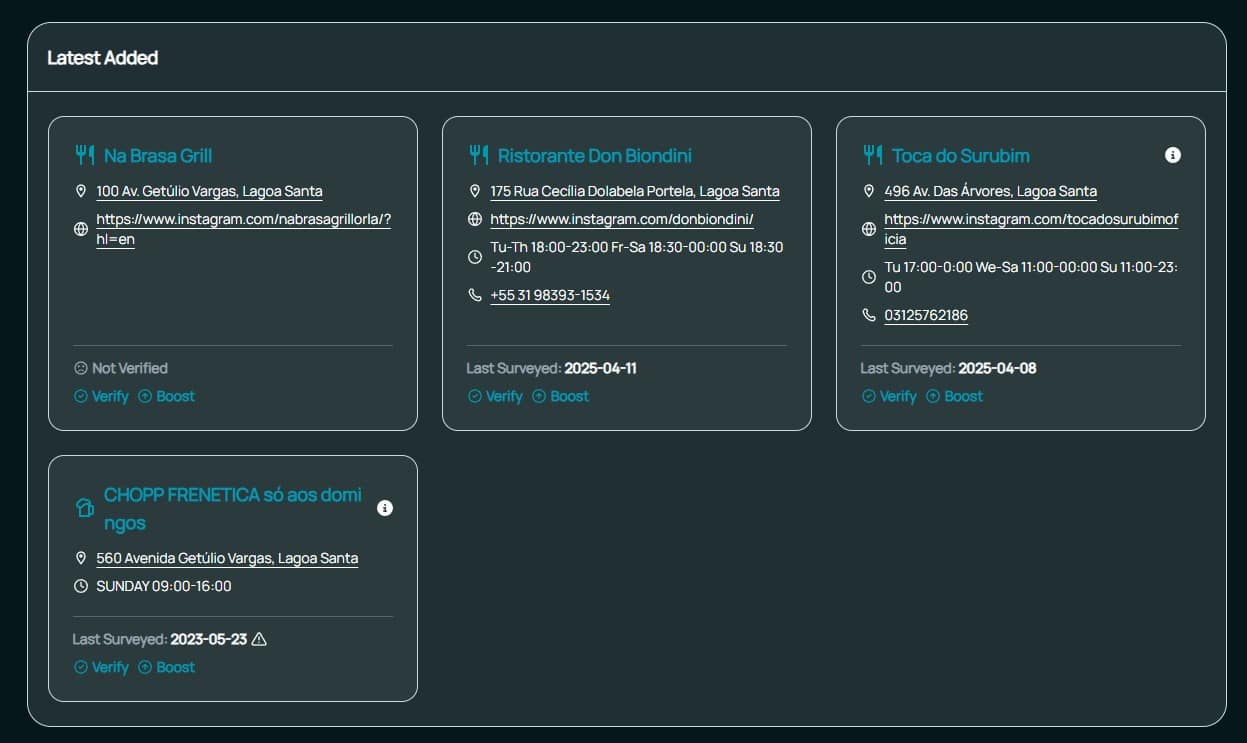
Task: Click phone icon beside +55 31 98393-1534
Action: coord(475,295)
